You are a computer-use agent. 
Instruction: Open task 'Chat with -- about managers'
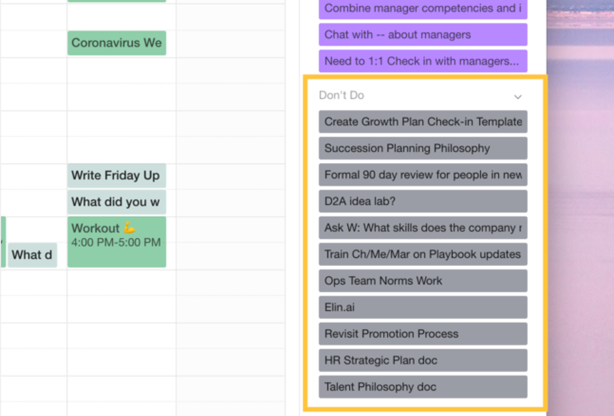tap(423, 34)
